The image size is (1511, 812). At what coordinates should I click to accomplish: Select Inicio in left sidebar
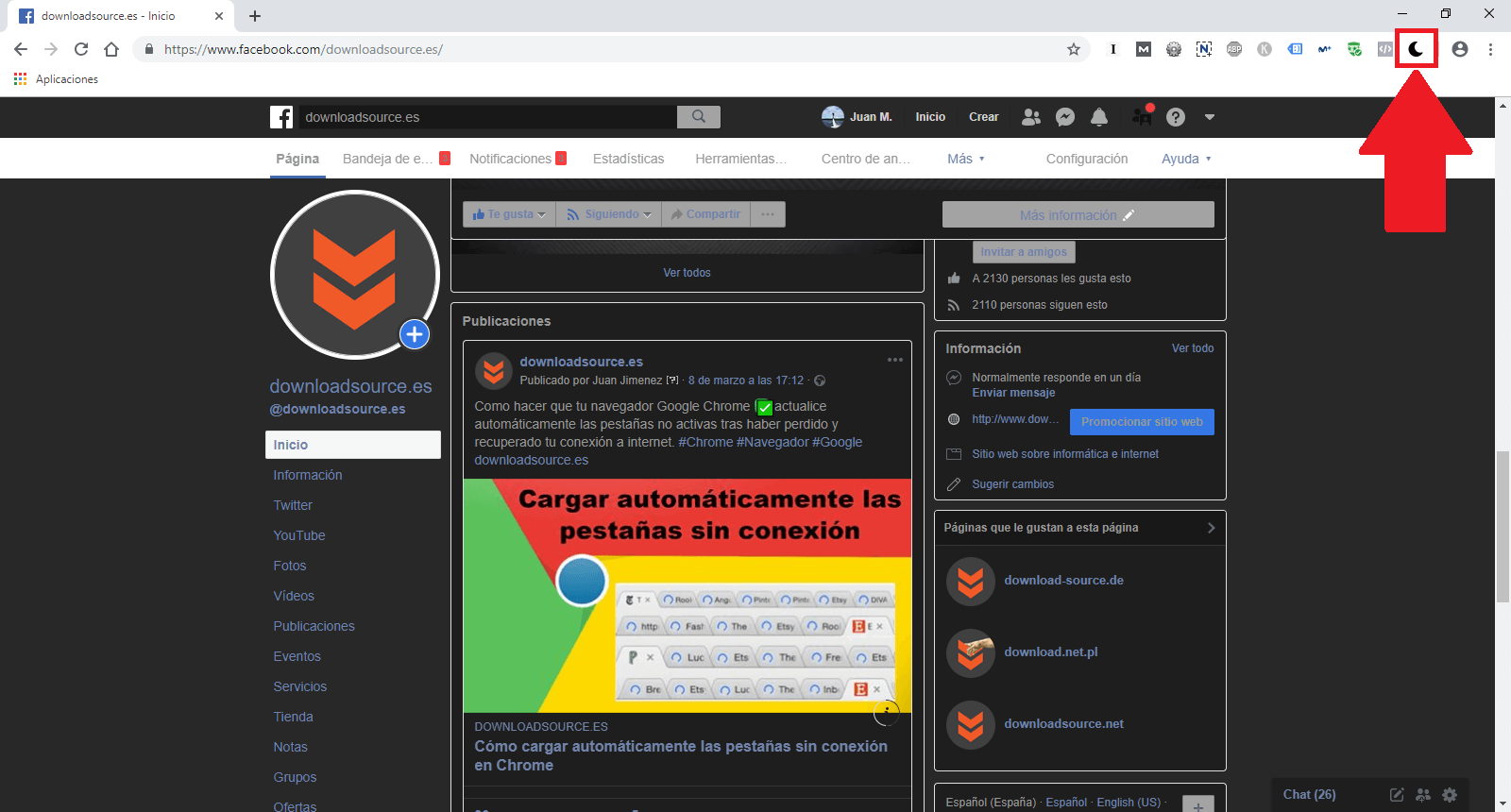click(353, 445)
